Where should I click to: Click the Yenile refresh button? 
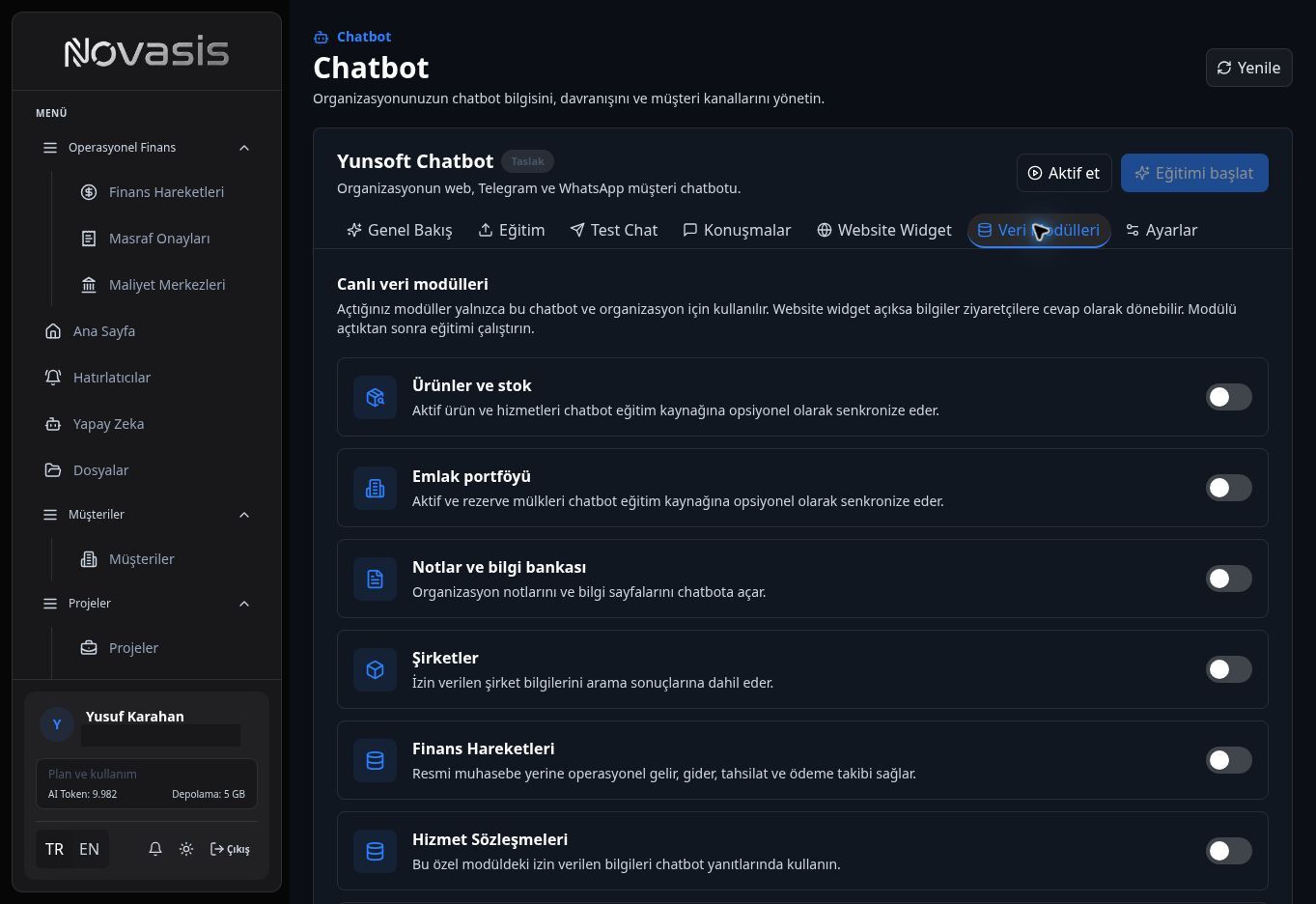click(1248, 68)
